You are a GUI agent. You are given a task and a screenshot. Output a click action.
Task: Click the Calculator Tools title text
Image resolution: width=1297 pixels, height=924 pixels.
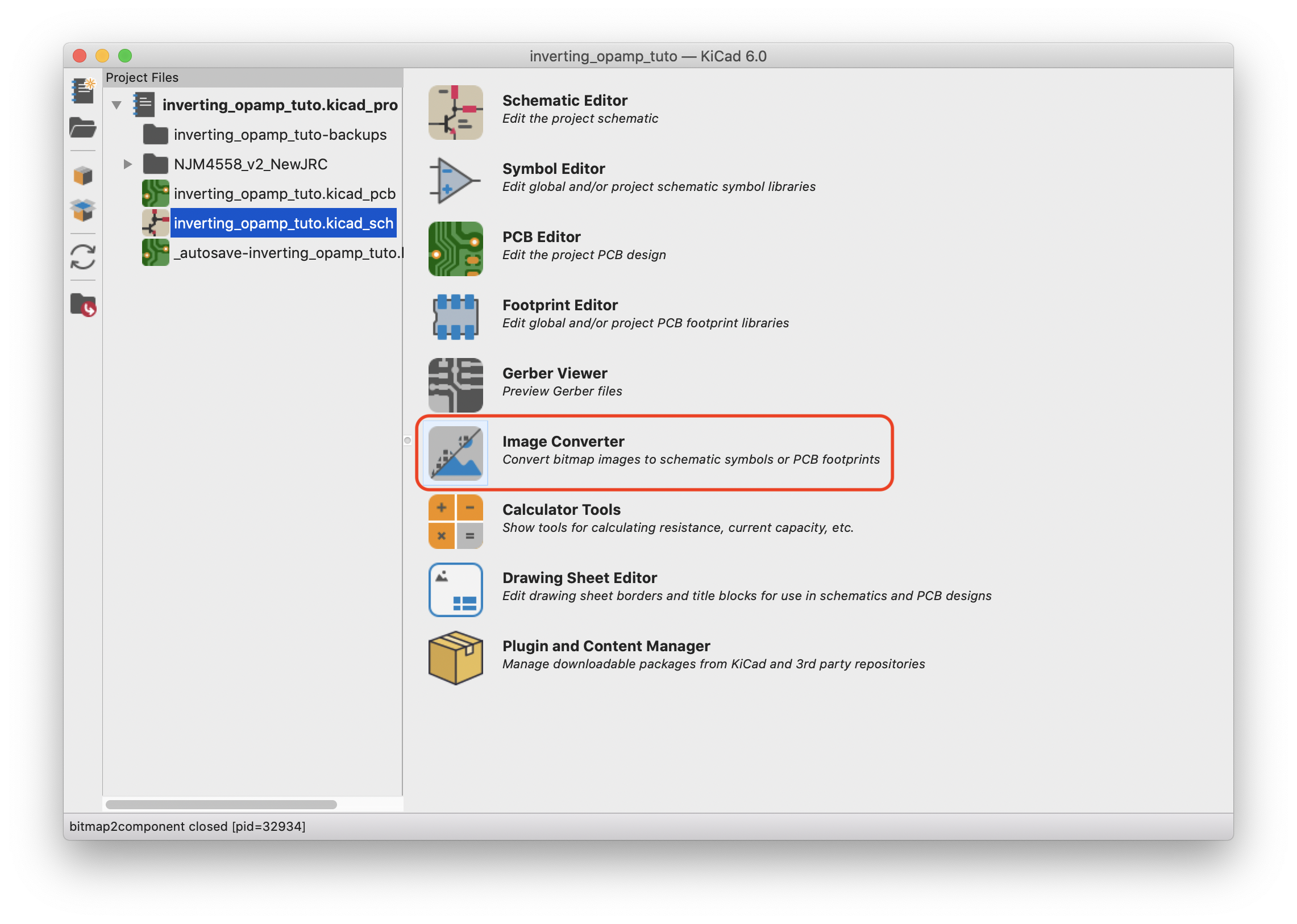(562, 510)
